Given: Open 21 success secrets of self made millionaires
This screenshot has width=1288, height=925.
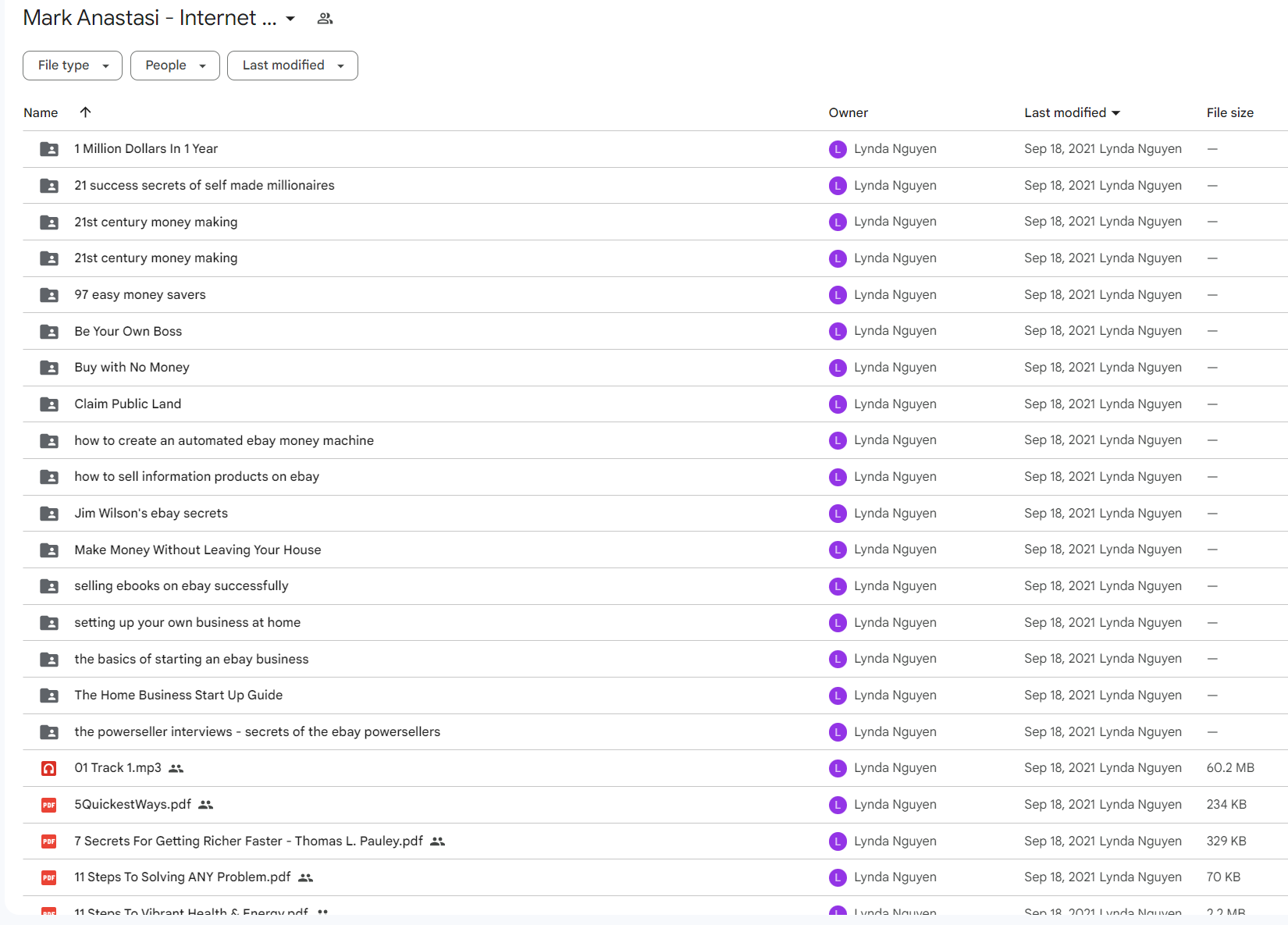Looking at the screenshot, I should click(x=205, y=185).
